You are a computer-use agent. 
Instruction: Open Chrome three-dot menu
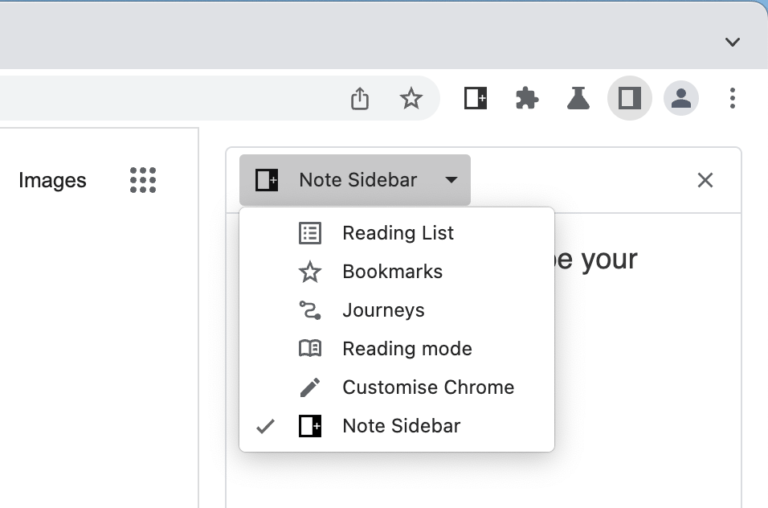732,98
